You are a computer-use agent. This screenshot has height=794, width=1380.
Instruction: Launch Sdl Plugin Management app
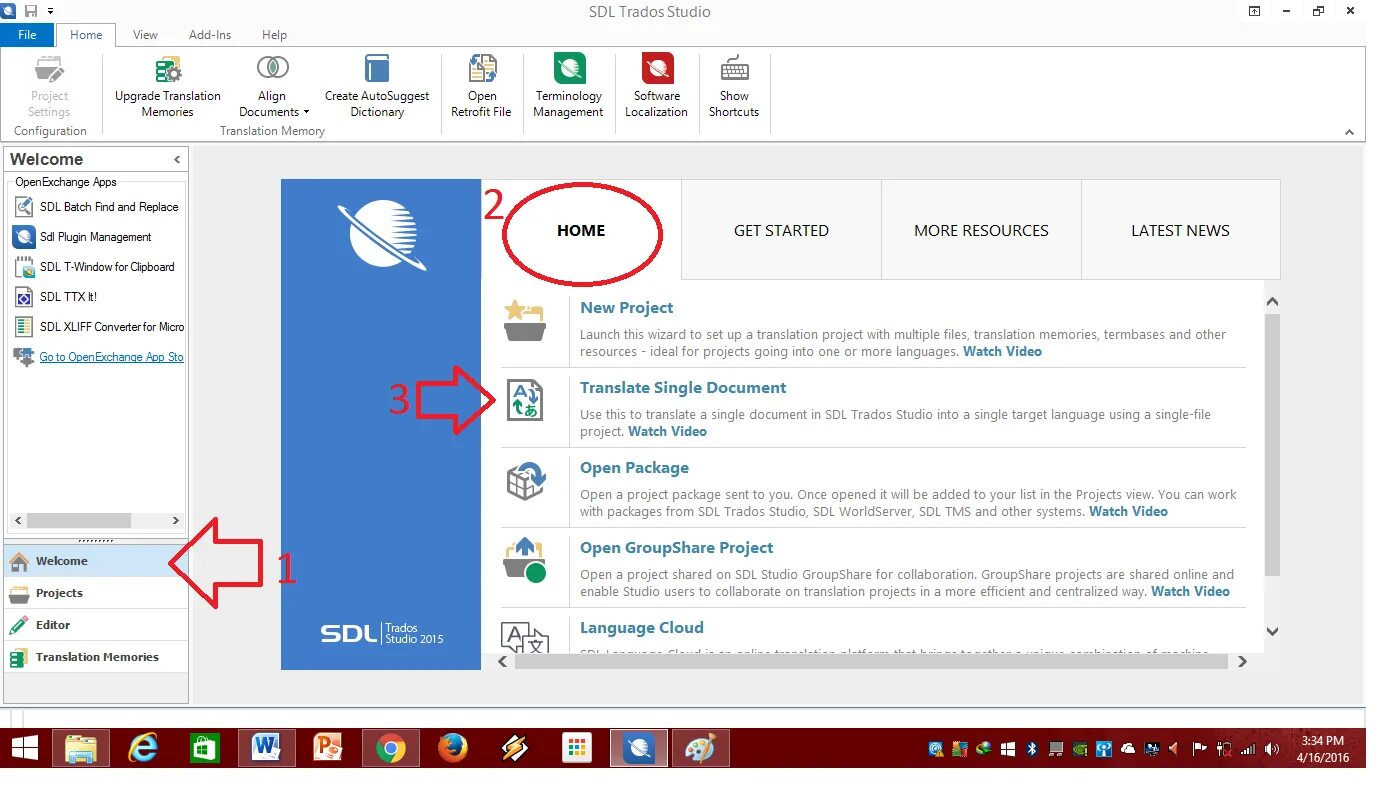pyautogui.click(x=98, y=237)
